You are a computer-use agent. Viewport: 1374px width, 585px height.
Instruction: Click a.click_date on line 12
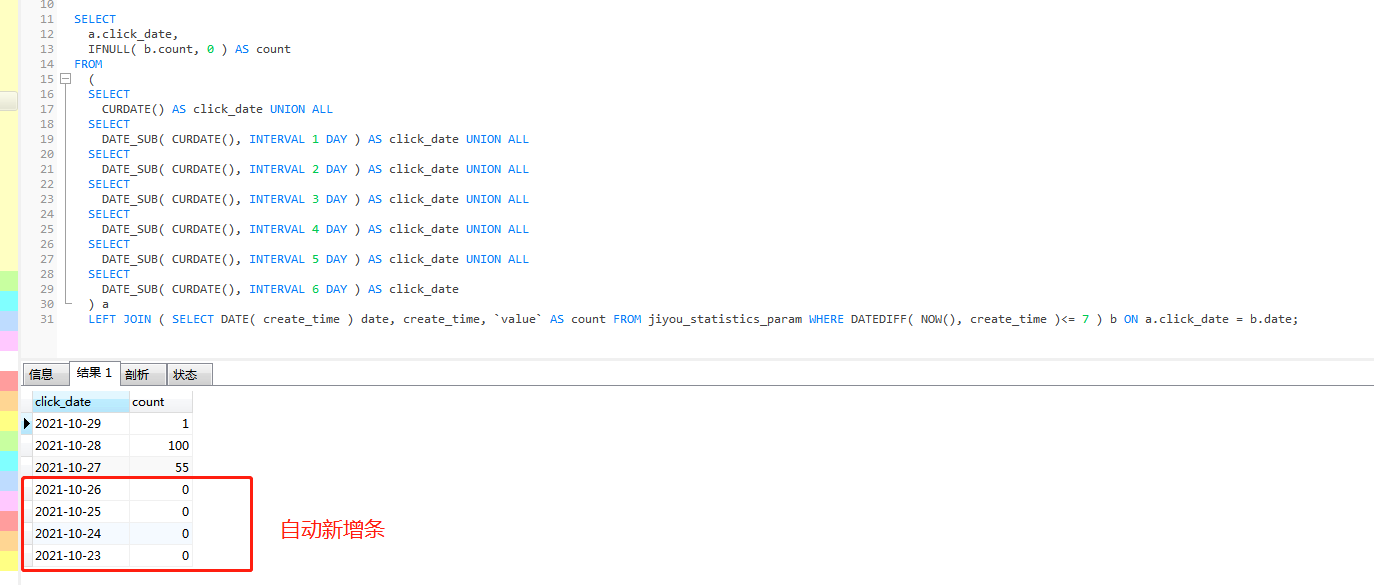(133, 34)
